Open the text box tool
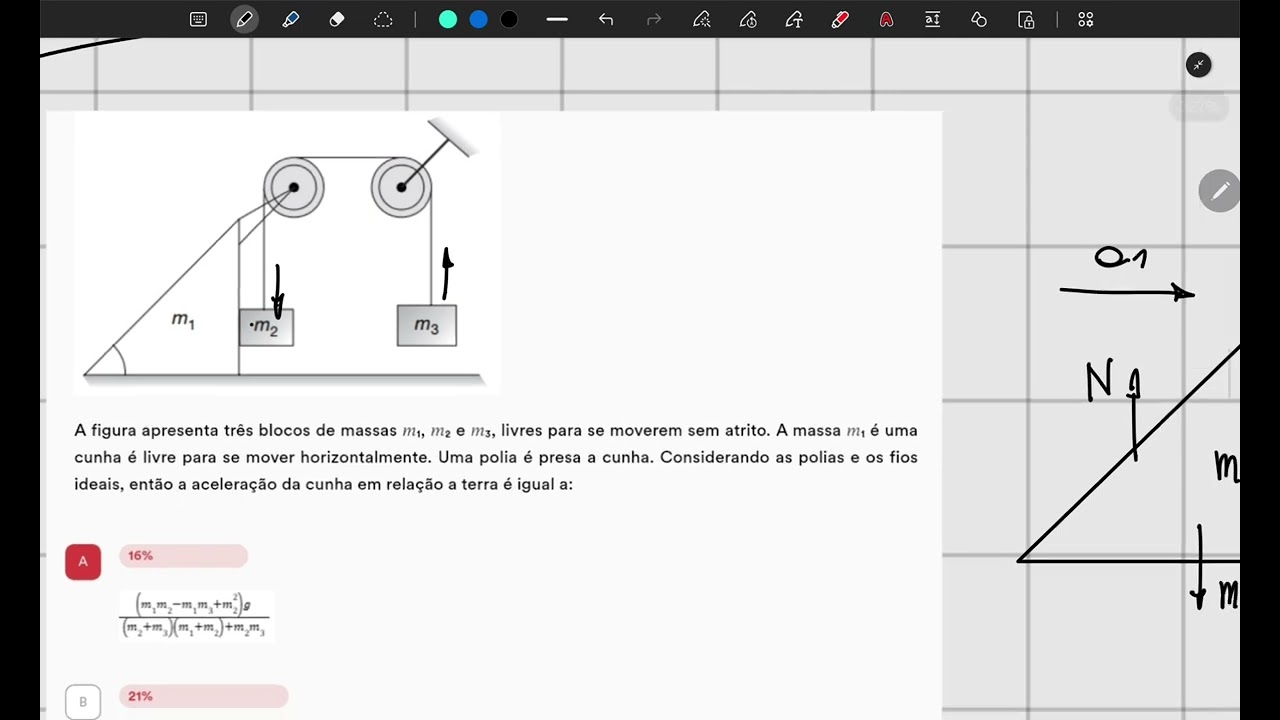Viewport: 1280px width, 720px height. pos(932,19)
